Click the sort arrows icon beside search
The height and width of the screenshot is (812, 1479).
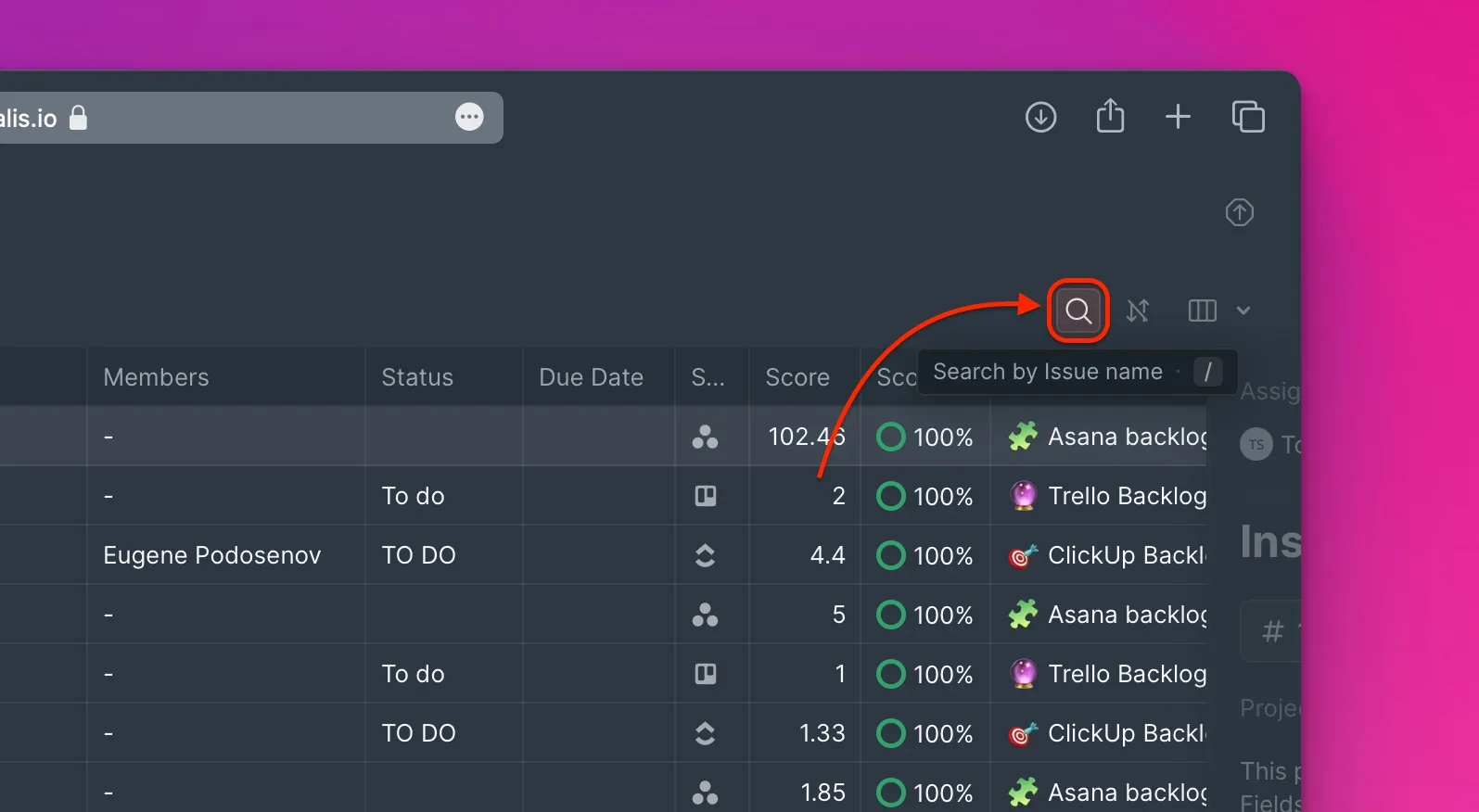click(x=1138, y=311)
